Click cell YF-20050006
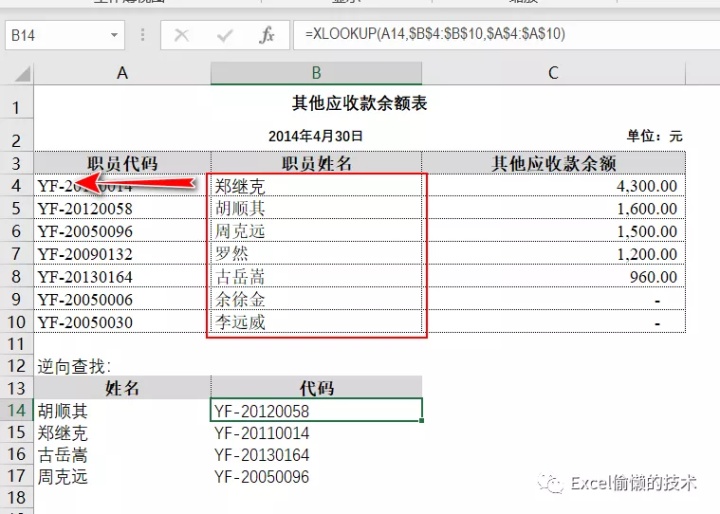The image size is (720, 514). (122, 299)
